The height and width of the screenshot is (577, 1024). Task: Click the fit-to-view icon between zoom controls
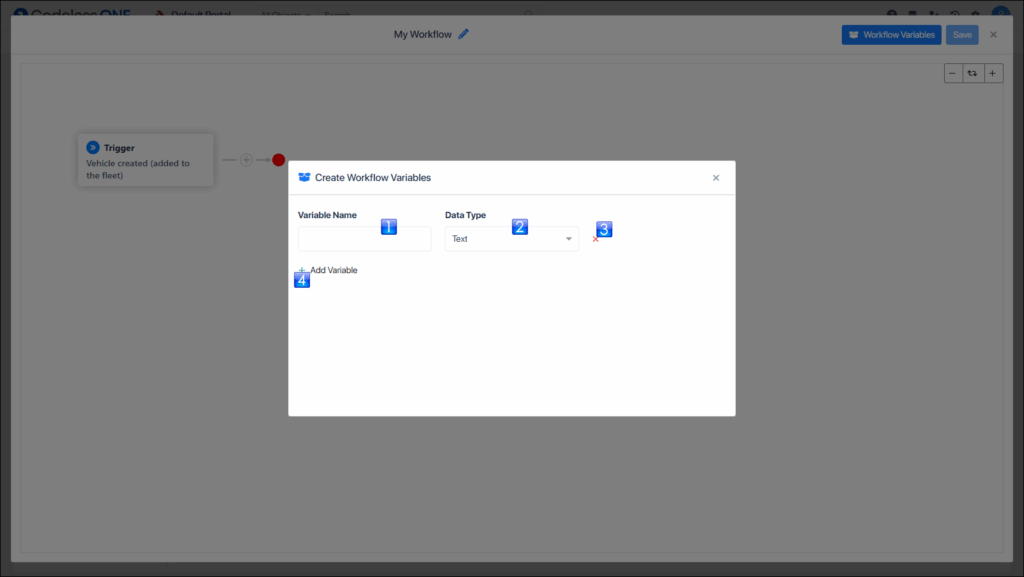pyautogui.click(x=972, y=72)
